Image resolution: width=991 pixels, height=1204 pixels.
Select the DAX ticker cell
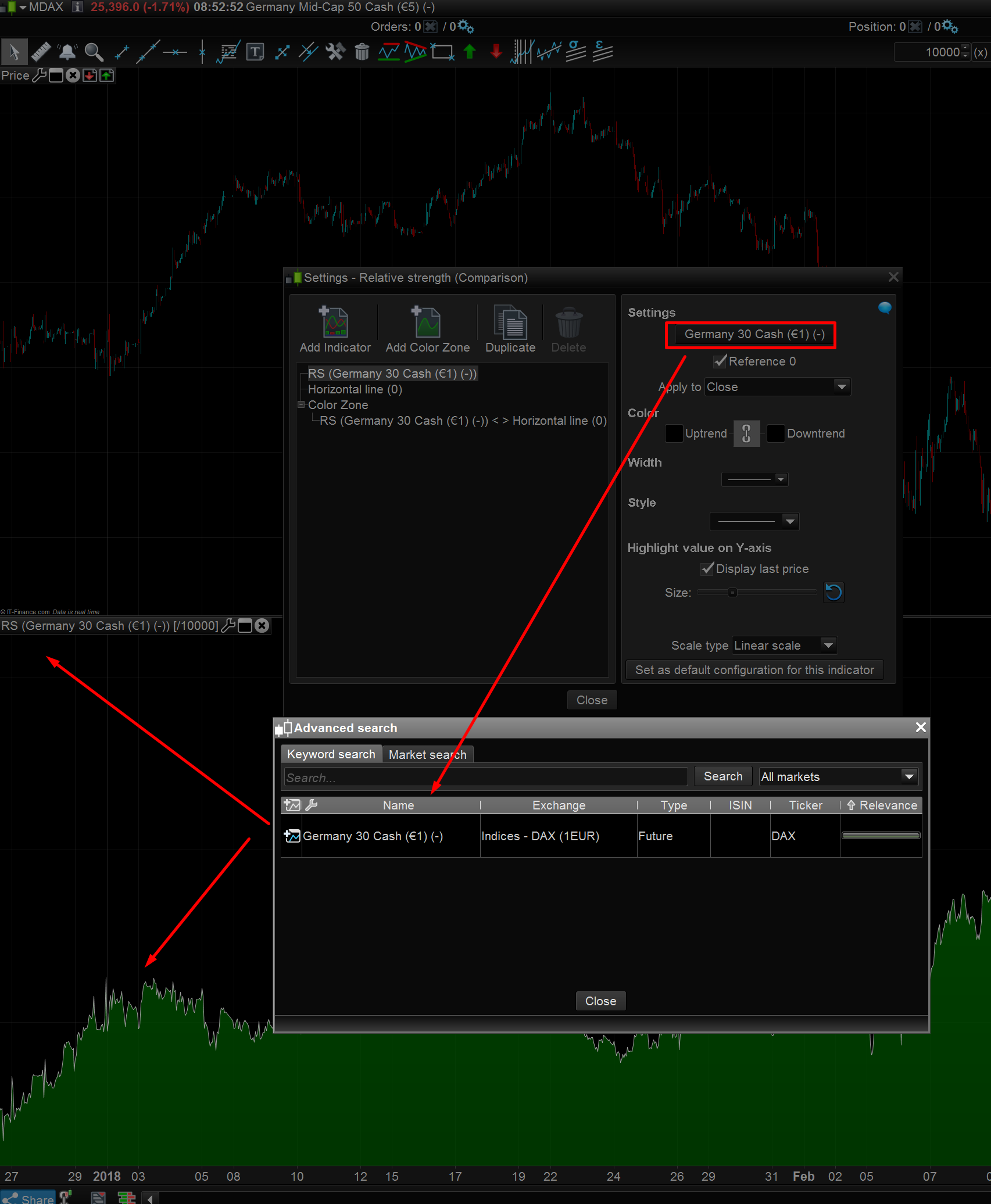click(805, 836)
